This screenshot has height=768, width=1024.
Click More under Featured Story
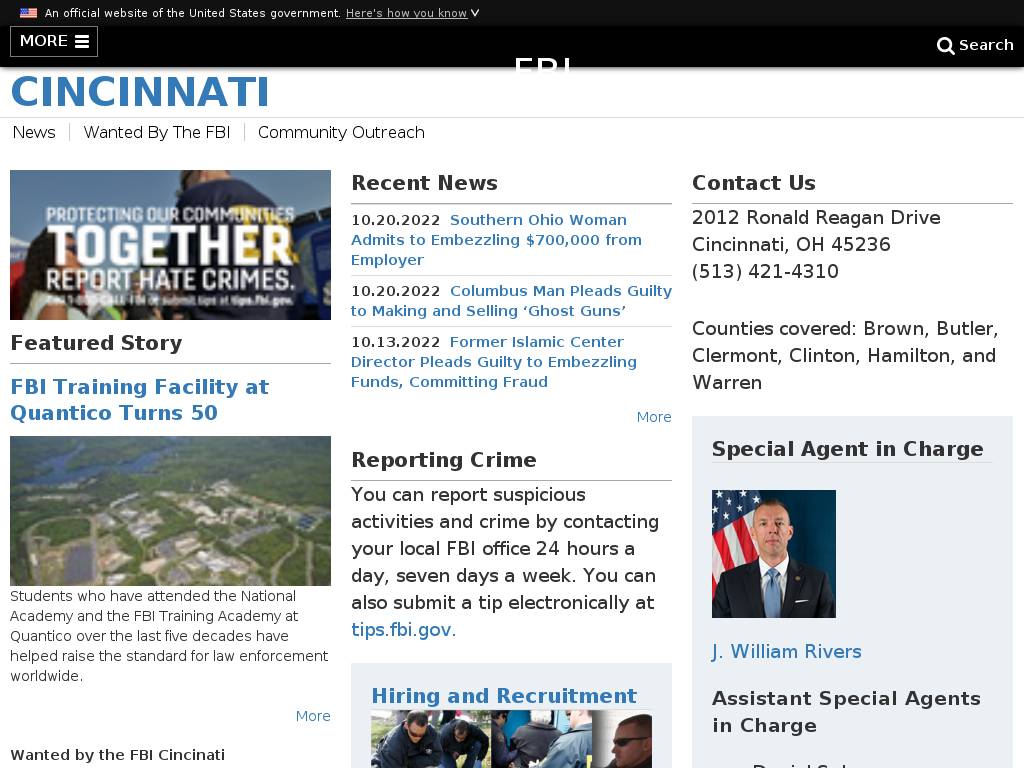[x=313, y=716]
